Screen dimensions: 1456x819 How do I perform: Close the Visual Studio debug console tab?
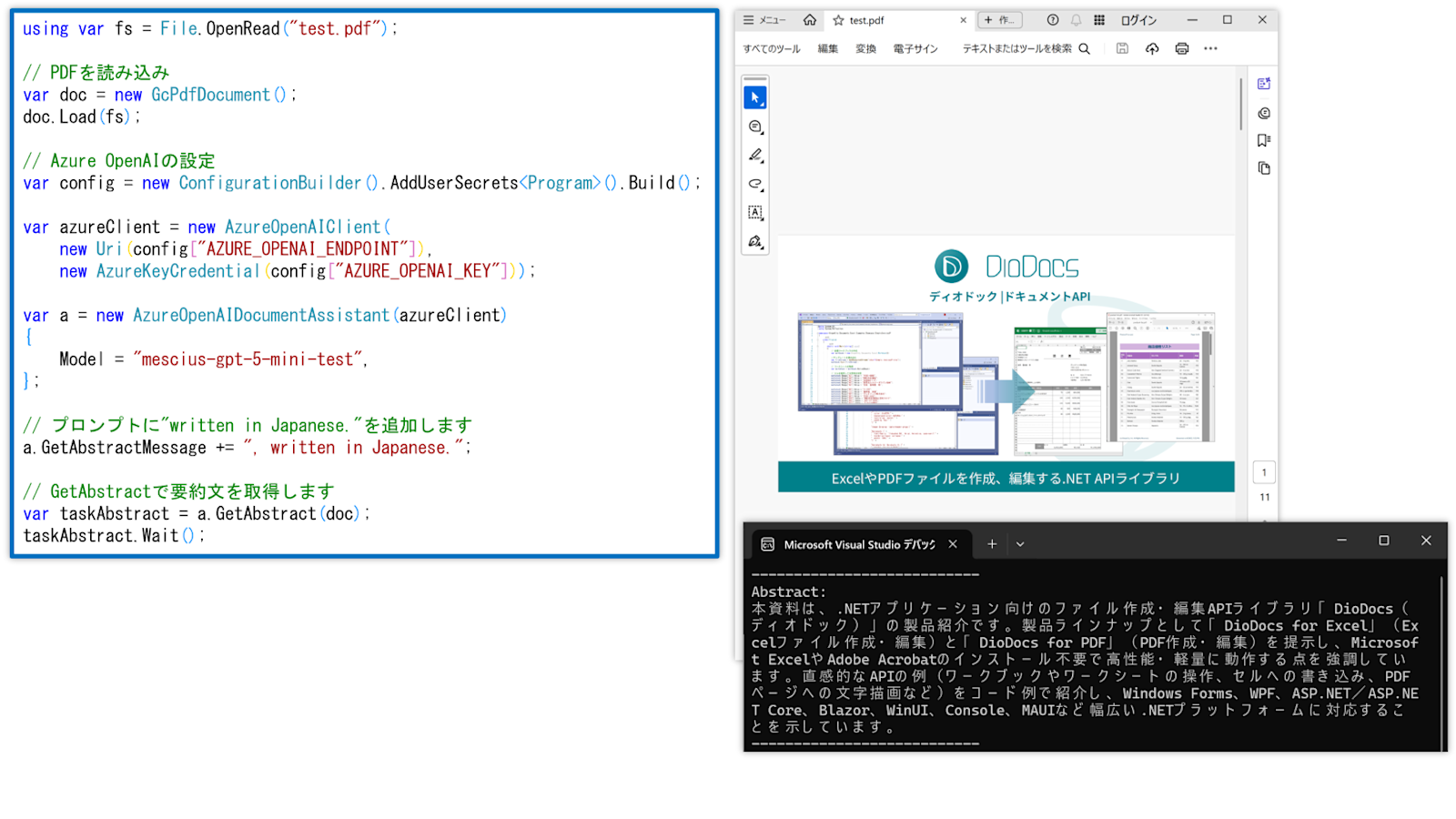point(953,544)
